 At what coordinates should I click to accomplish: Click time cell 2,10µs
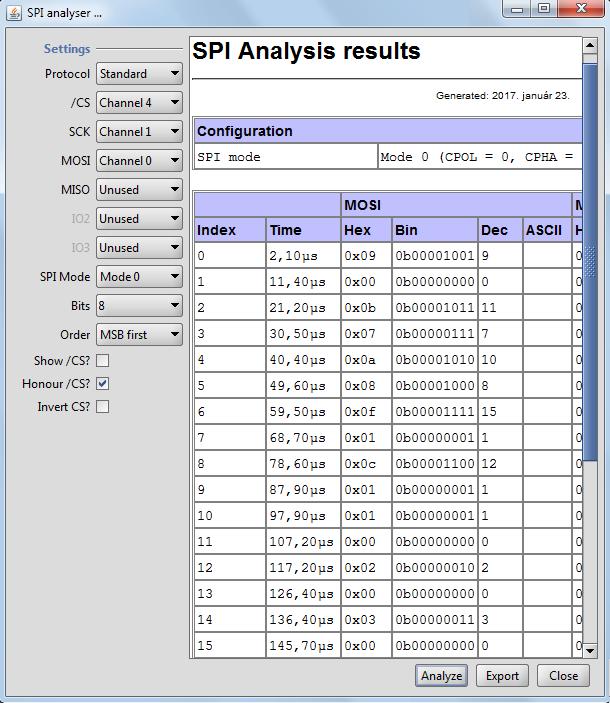click(x=303, y=256)
